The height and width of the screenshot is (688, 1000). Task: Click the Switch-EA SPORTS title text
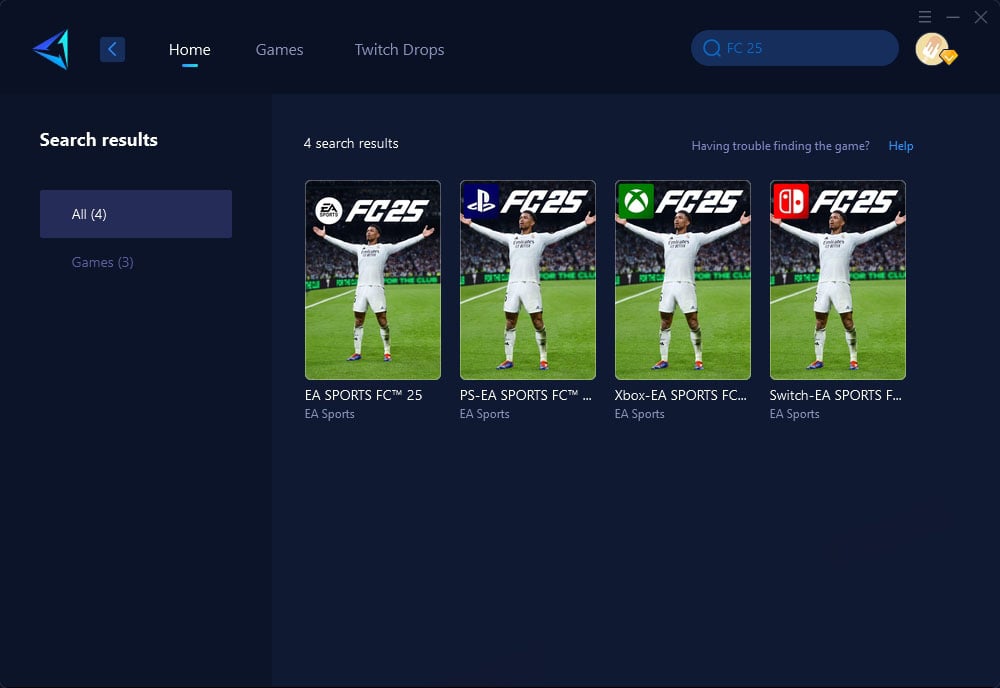835,395
